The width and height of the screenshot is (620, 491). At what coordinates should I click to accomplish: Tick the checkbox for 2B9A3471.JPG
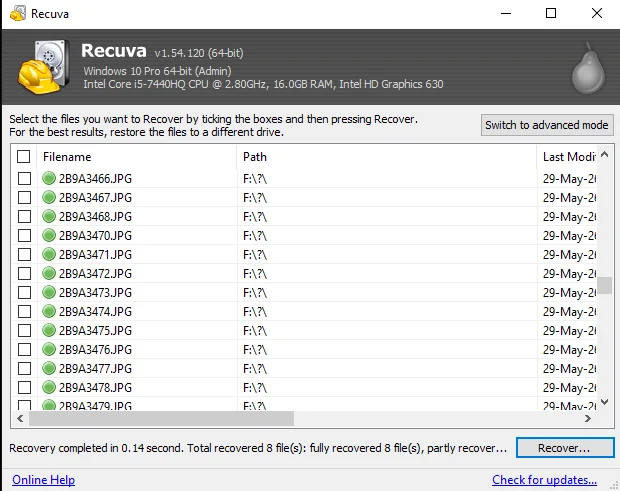(x=25, y=254)
